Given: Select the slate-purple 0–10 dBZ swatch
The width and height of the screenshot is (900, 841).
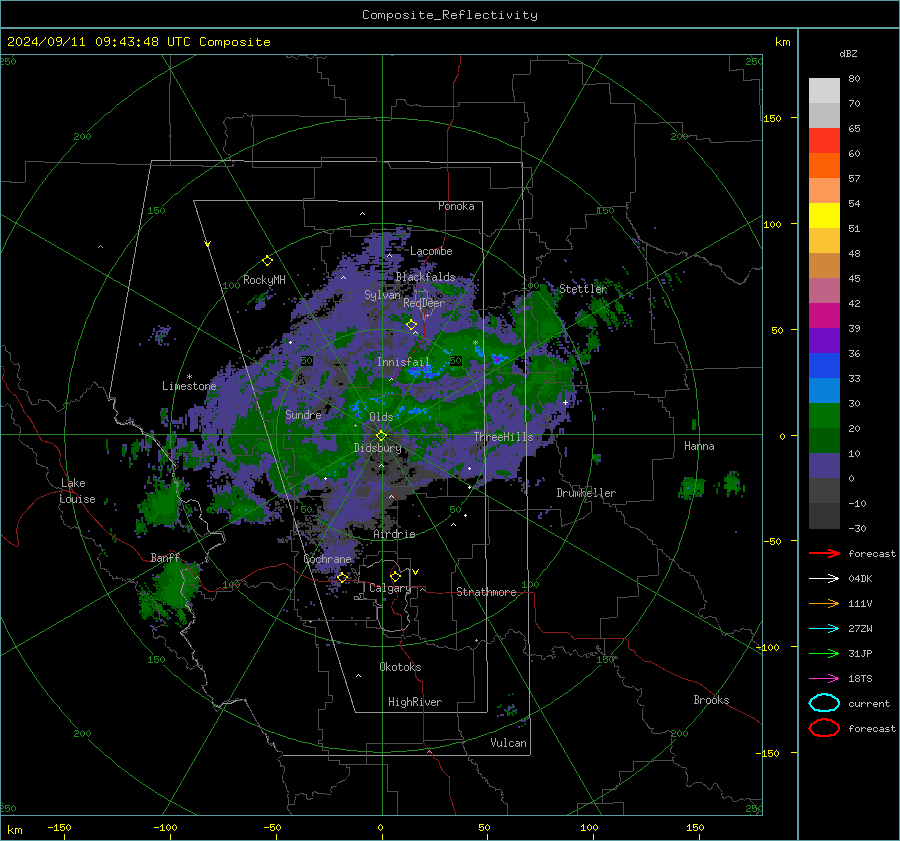Looking at the screenshot, I should click(824, 466).
